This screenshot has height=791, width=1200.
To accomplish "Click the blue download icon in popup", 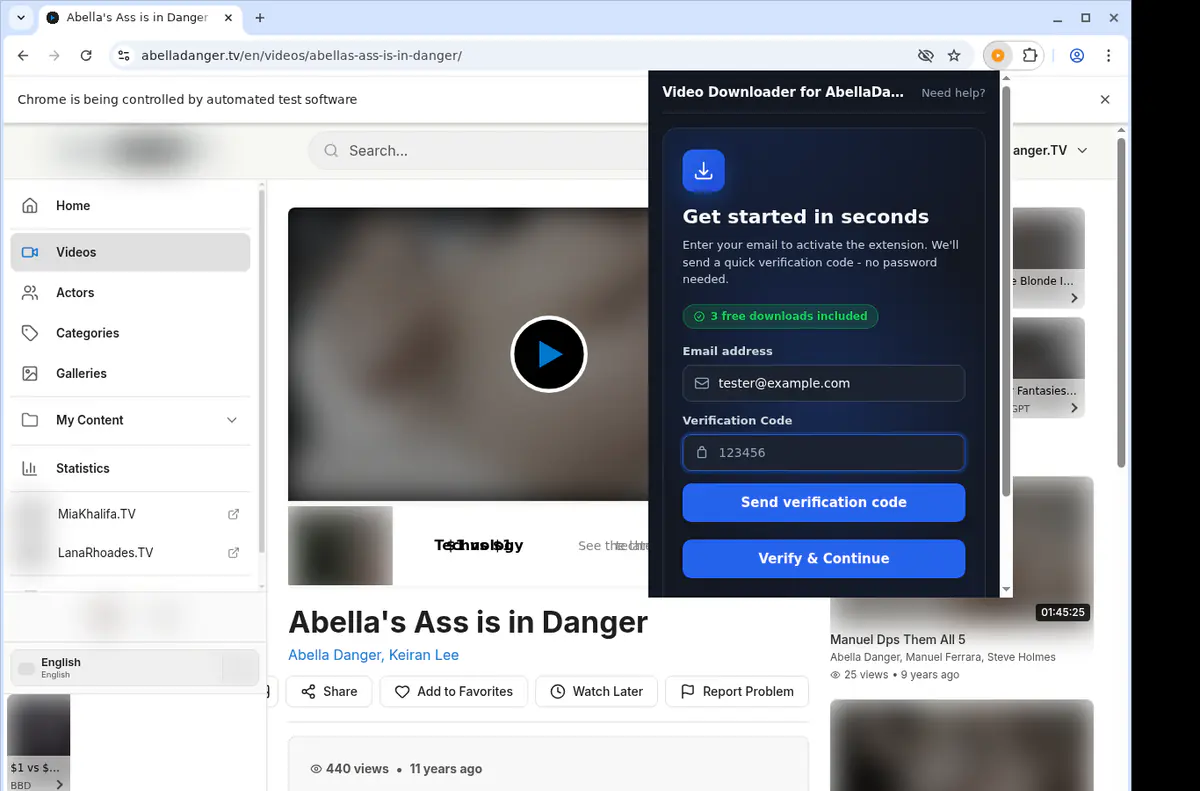I will 703,171.
